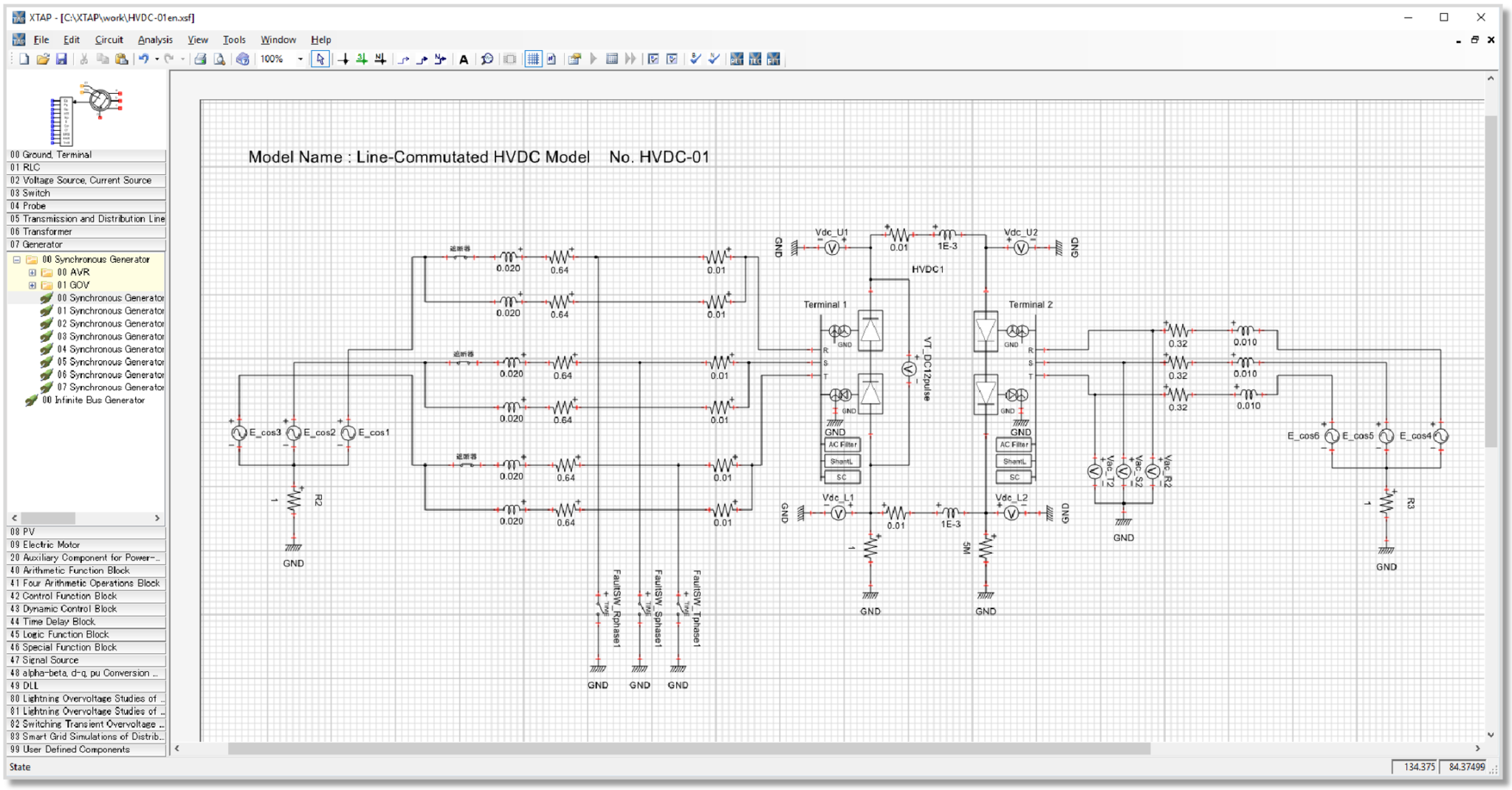Screen dimensions: 1512x790
Task: Collapse the 00 Synchronous Generator folder
Action: pos(16,259)
